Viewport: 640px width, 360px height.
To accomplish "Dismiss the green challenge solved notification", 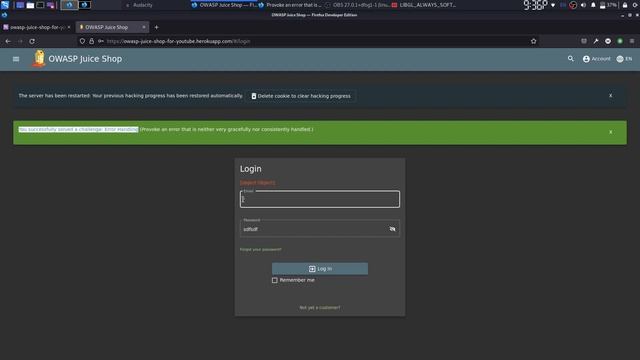I will tap(611, 132).
